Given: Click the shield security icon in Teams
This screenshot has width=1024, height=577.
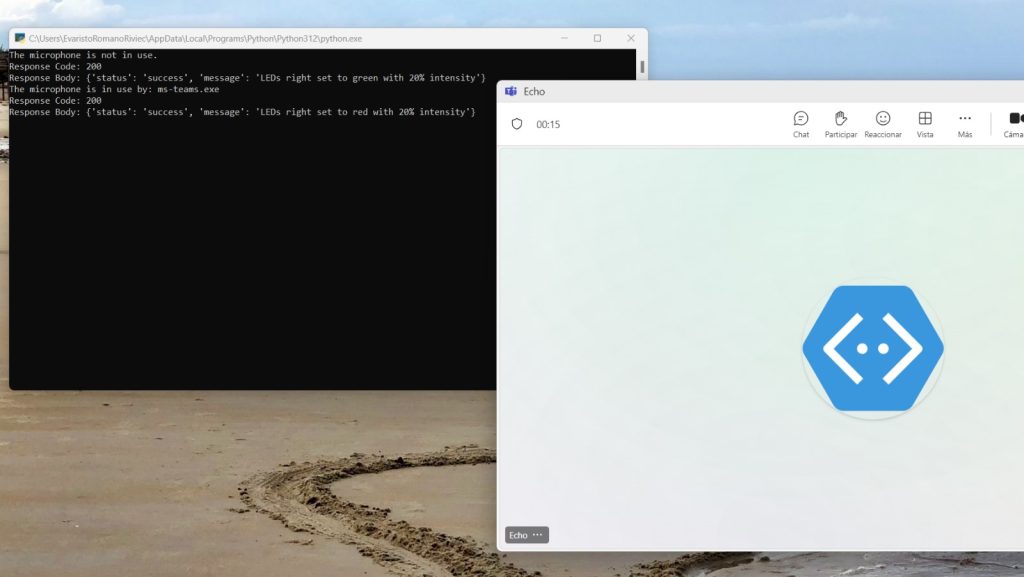Looking at the screenshot, I should 517,124.
